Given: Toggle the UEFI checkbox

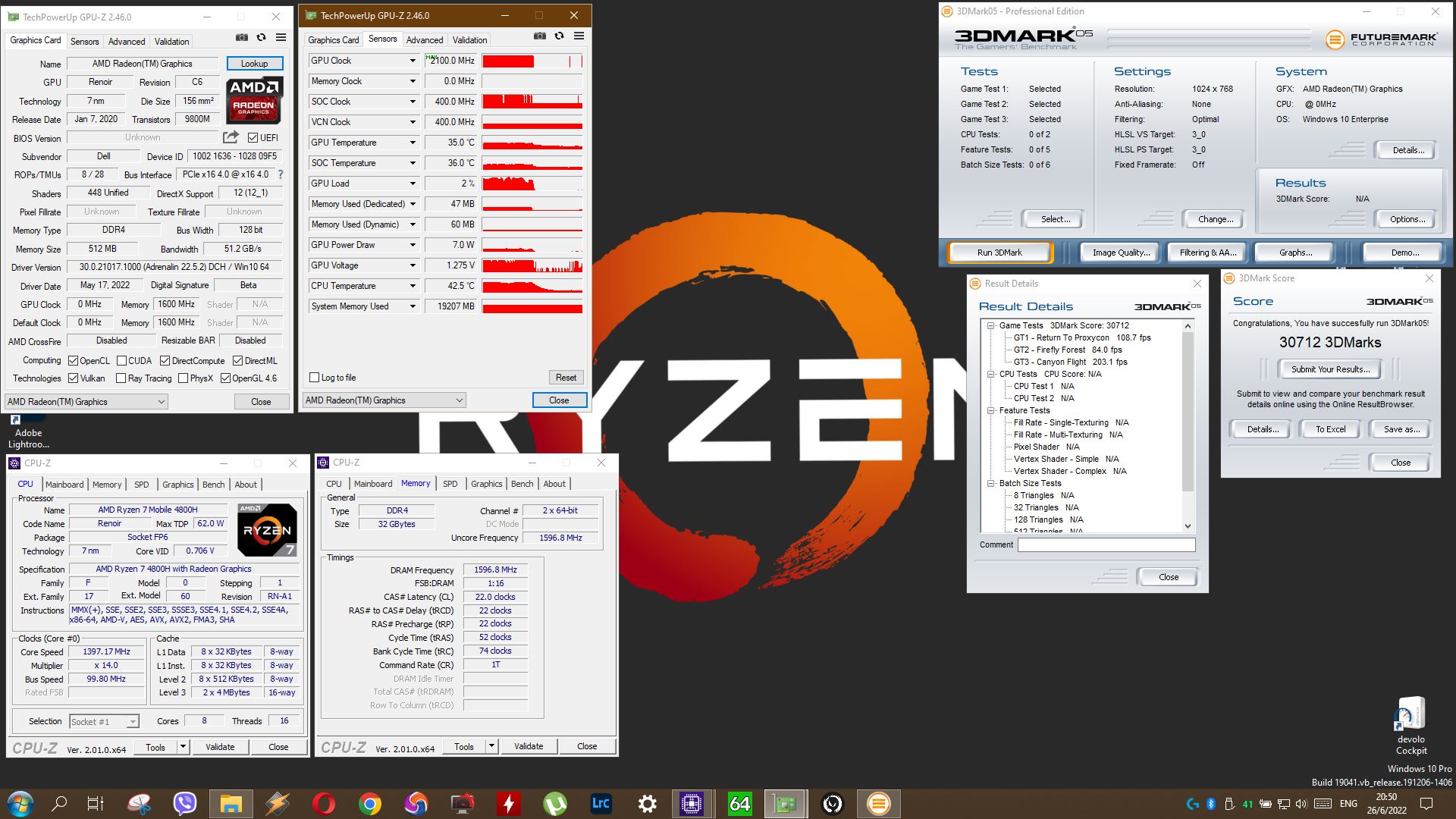Looking at the screenshot, I should point(253,137).
